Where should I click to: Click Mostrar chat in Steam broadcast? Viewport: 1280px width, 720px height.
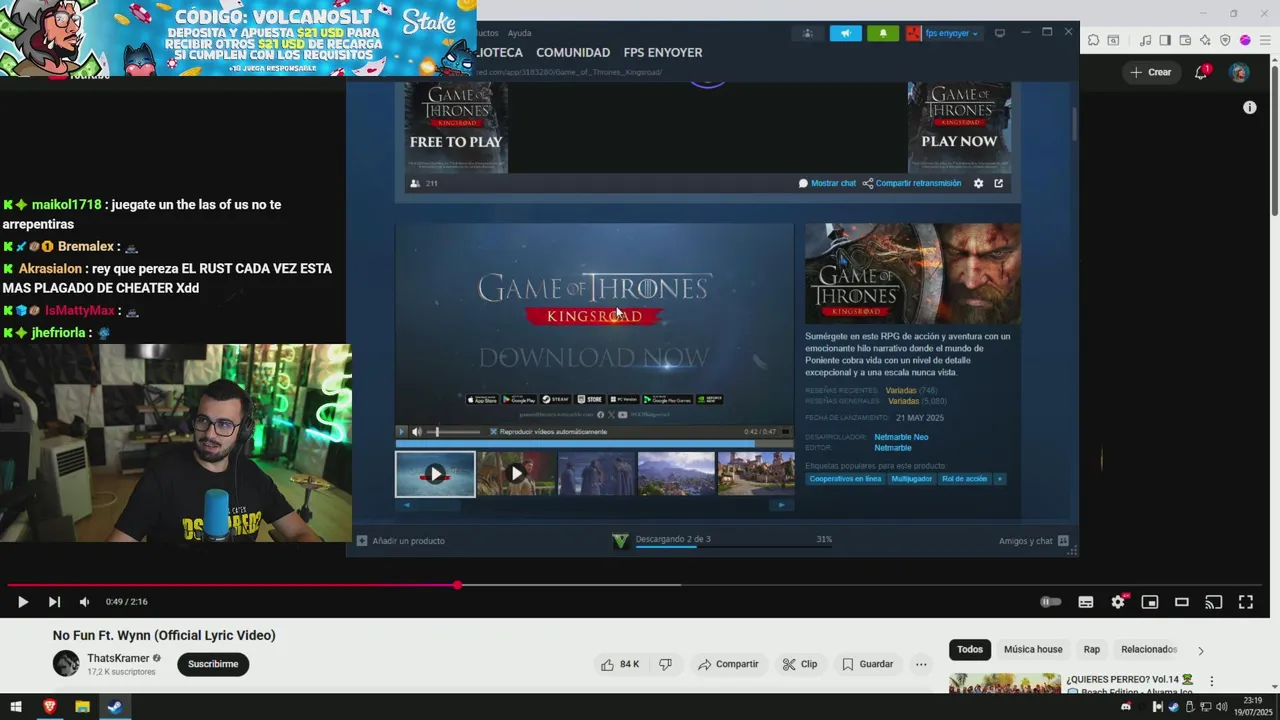click(827, 183)
